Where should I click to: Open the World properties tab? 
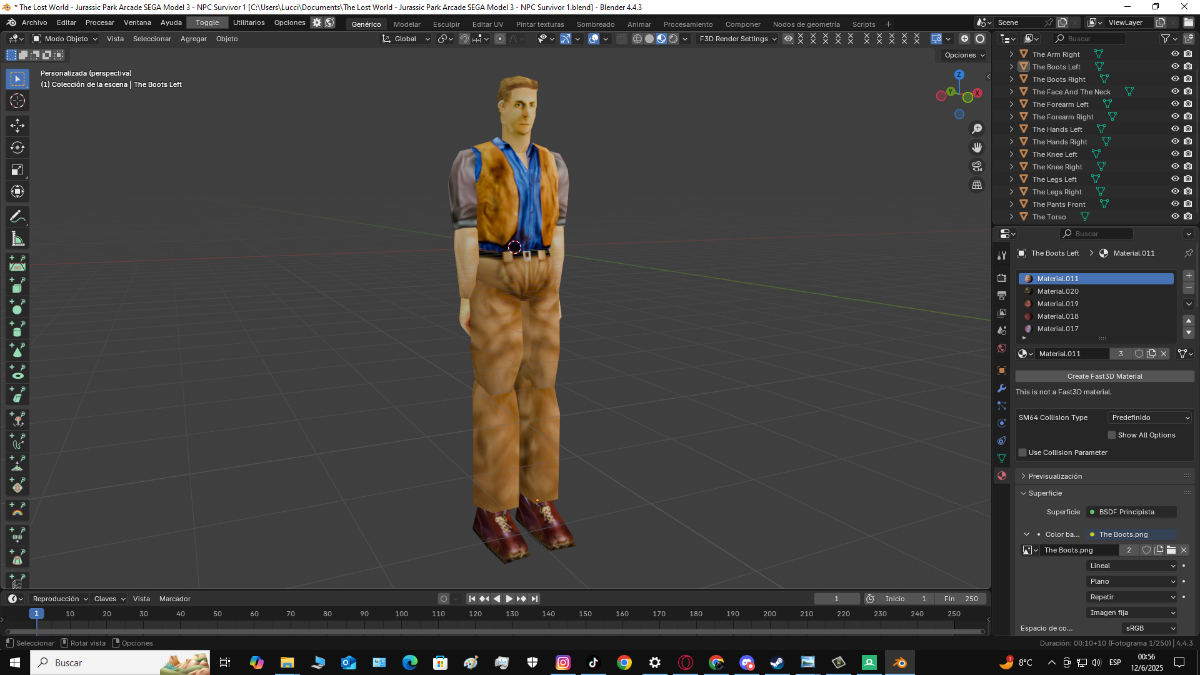tap(1001, 349)
